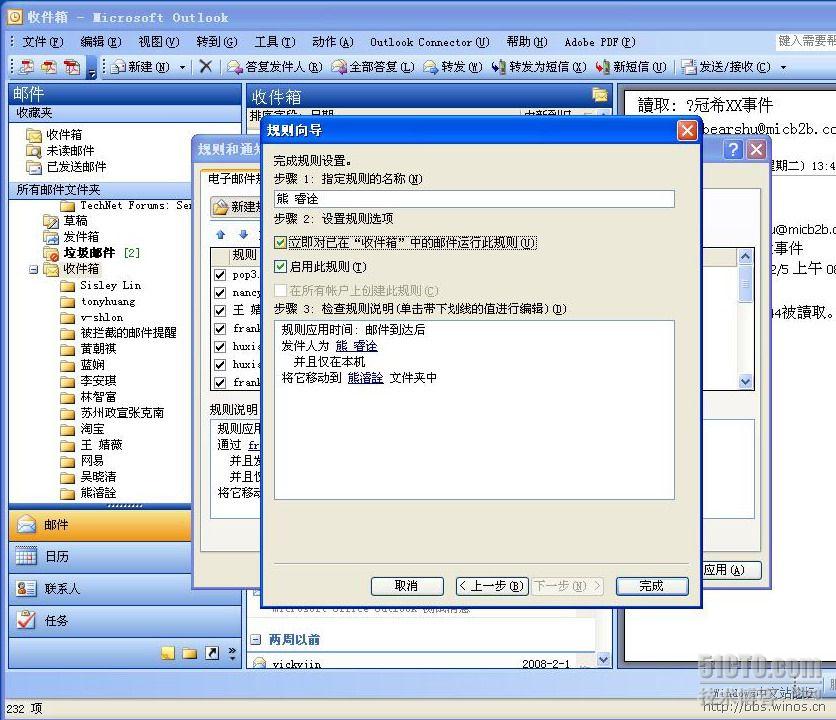Viewport: 836px width, 720px height.
Task: Open 编辑 menu
Action: coord(101,42)
